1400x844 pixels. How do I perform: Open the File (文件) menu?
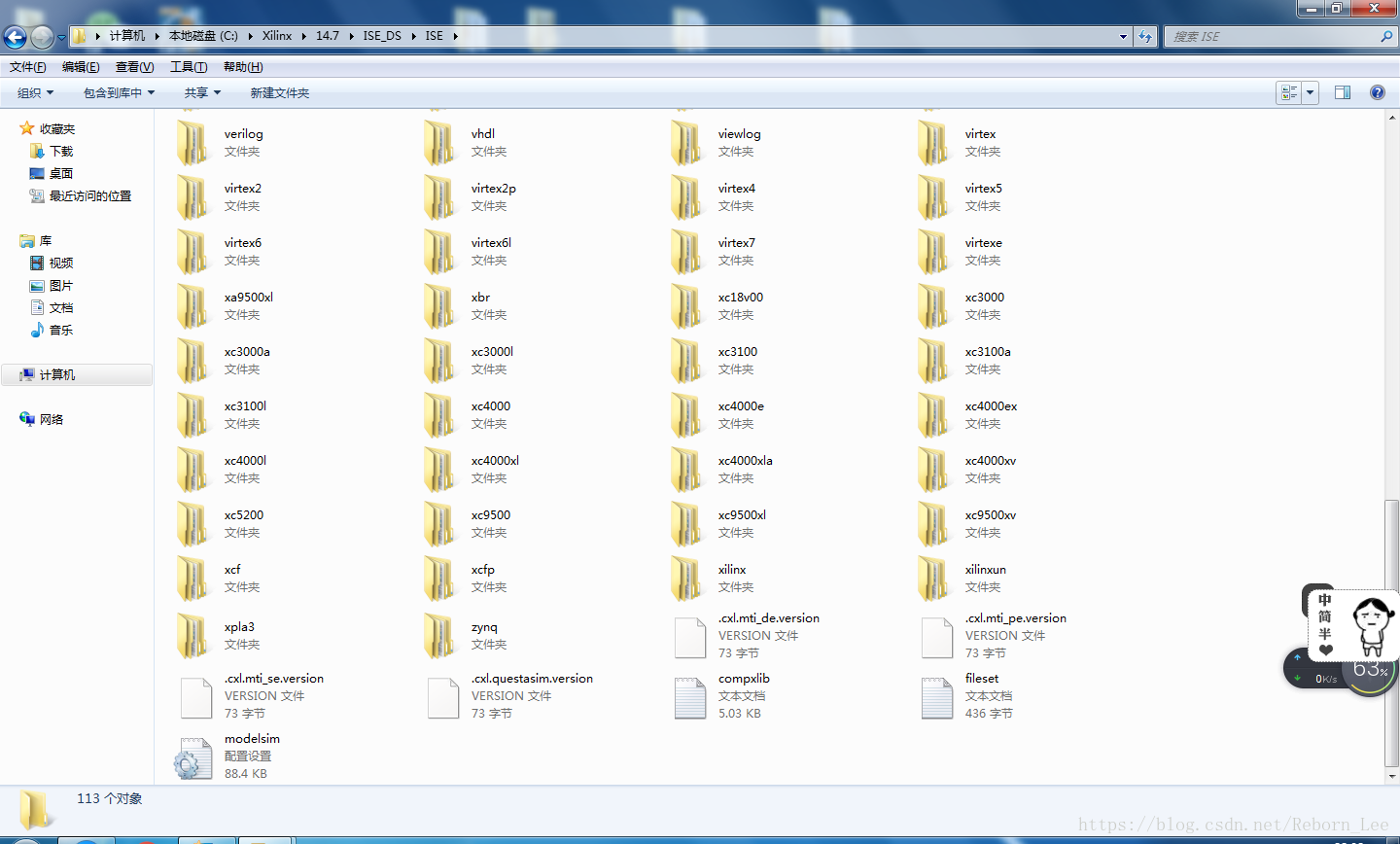27,67
